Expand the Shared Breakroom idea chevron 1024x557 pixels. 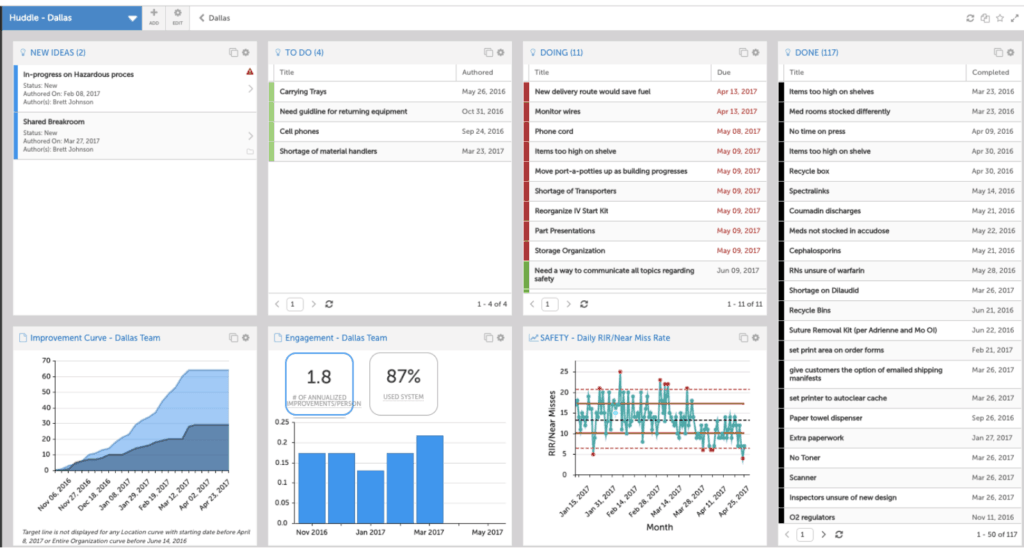tap(250, 136)
